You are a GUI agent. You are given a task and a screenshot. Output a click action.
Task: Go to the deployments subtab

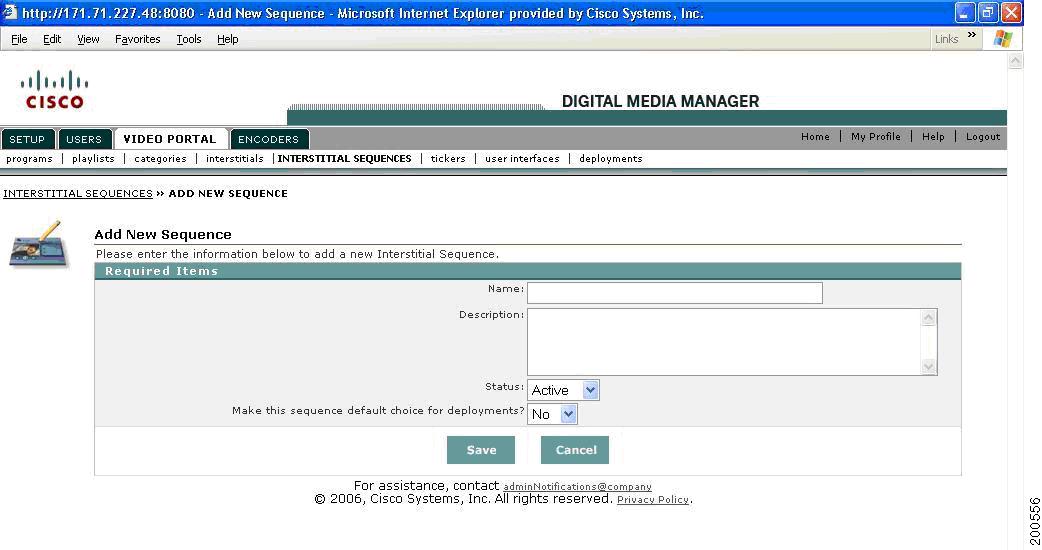click(x=611, y=159)
